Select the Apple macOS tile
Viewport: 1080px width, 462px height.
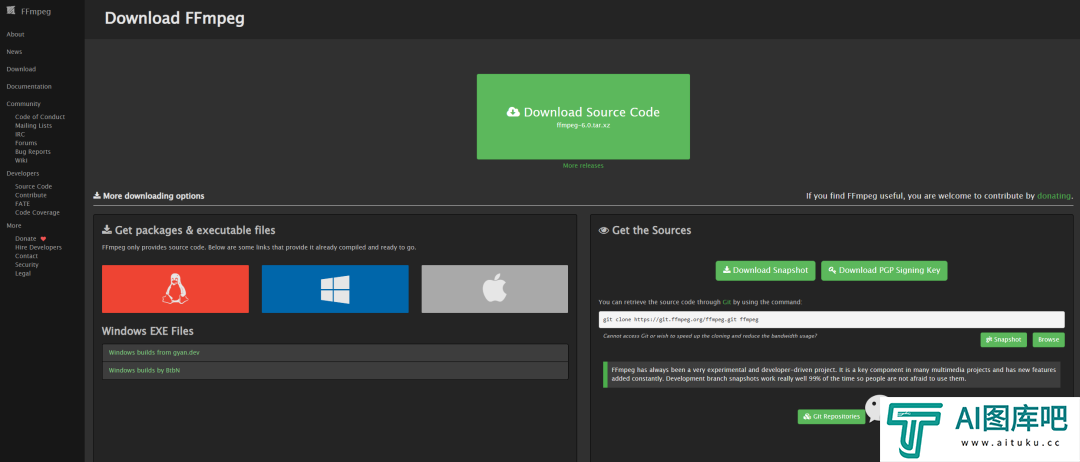coord(495,289)
